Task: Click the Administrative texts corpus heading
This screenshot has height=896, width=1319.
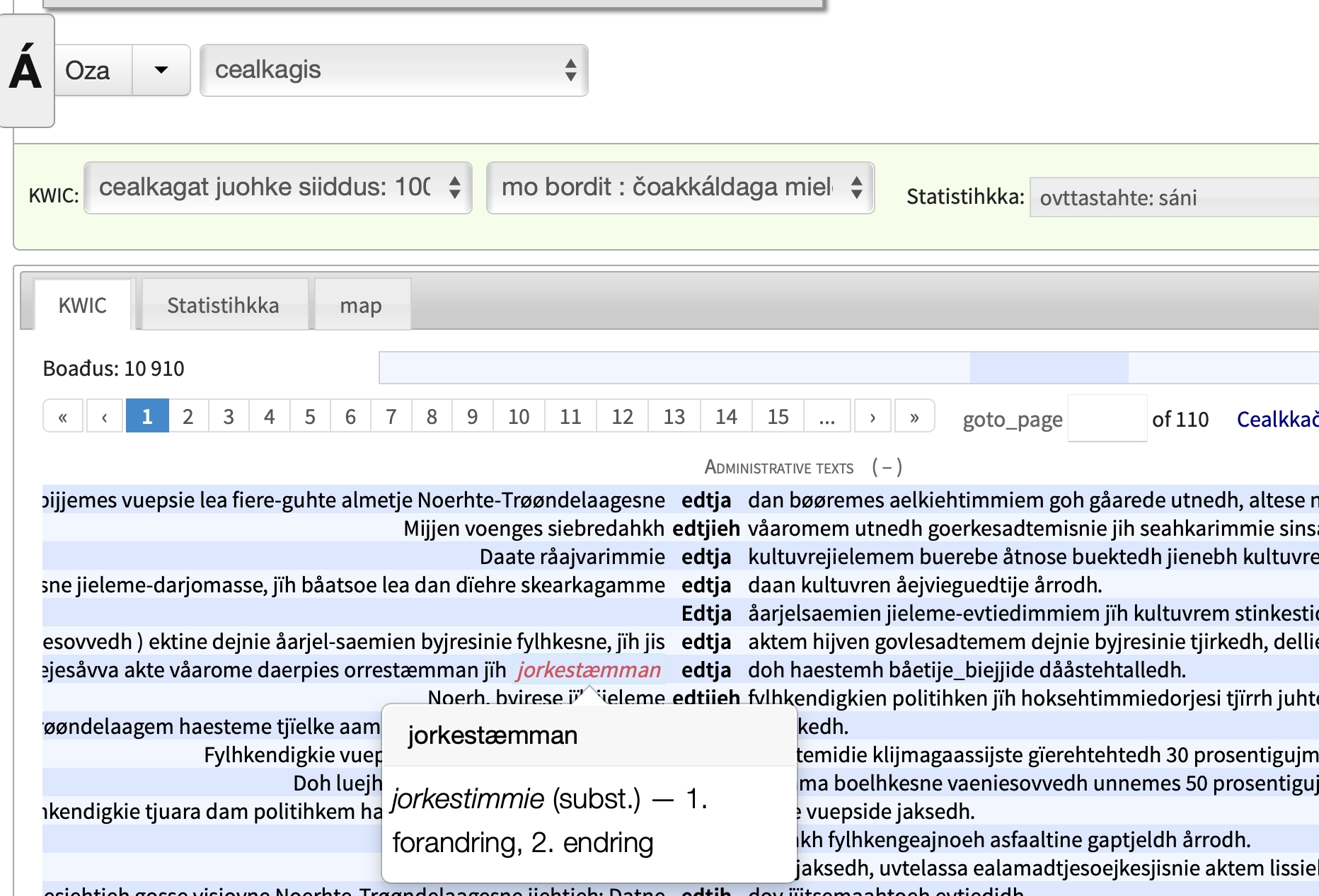Action: tap(779, 467)
